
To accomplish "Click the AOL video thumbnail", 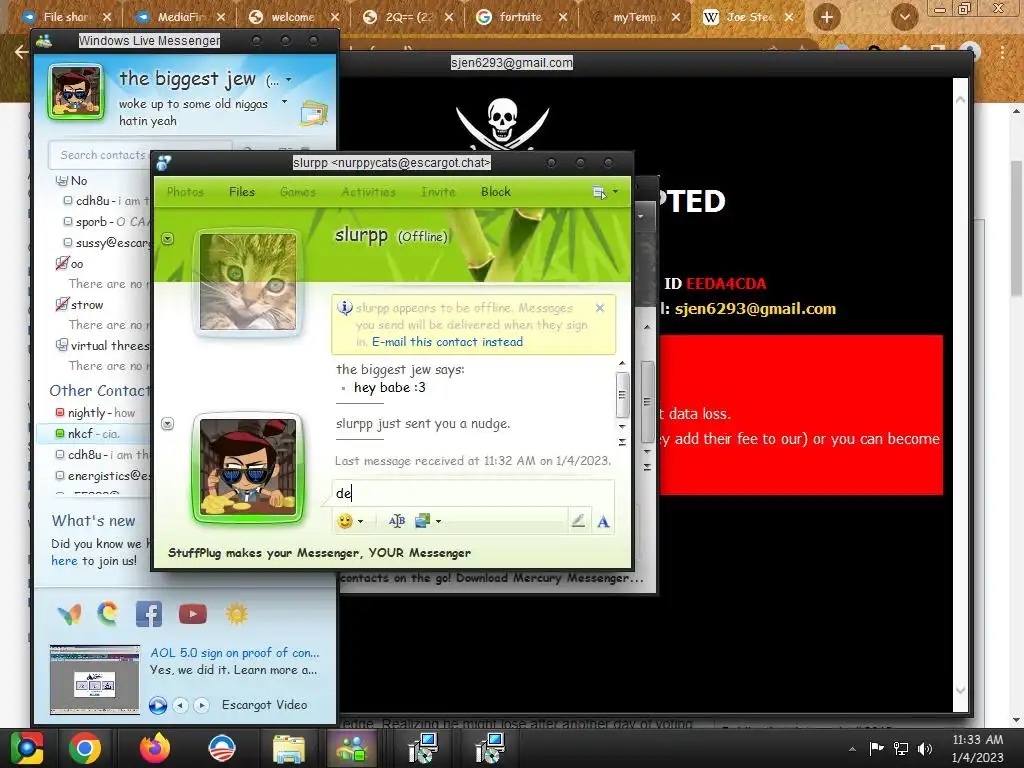I will [95, 679].
